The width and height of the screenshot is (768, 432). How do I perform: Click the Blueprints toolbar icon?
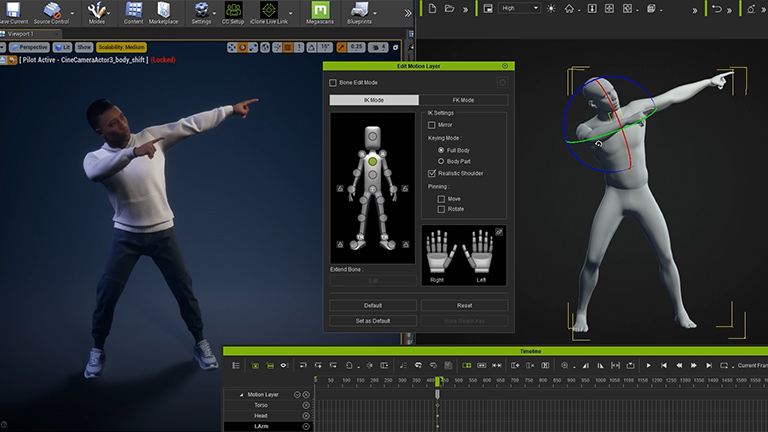point(360,10)
